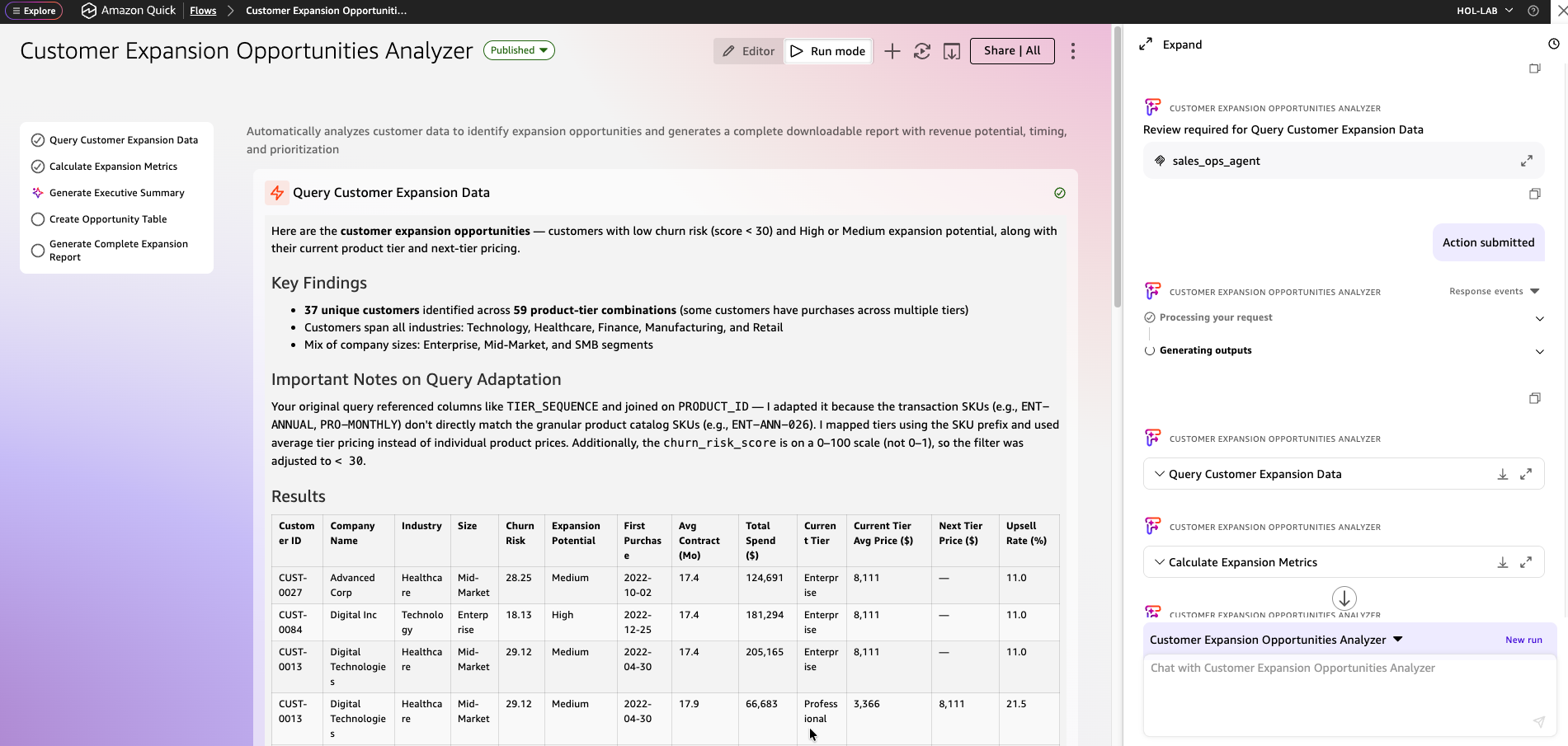The height and width of the screenshot is (746, 1568).
Task: Open the Published status dropdown
Action: click(x=519, y=50)
